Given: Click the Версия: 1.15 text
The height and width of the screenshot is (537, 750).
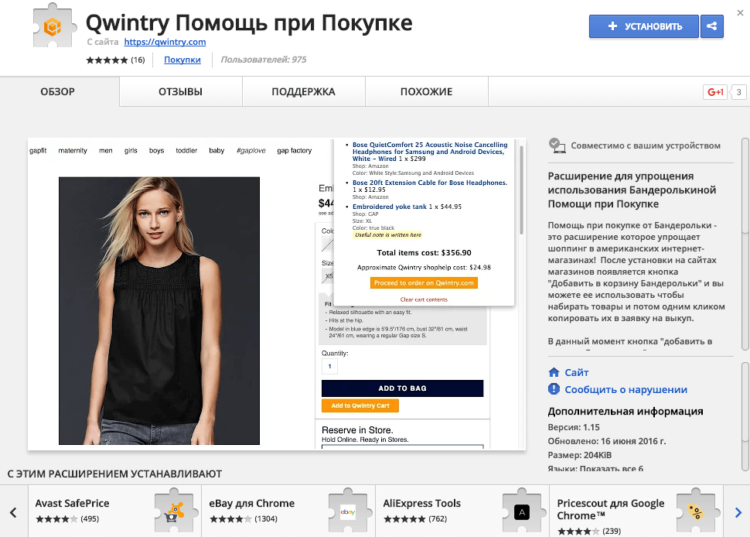Looking at the screenshot, I should point(574,427).
